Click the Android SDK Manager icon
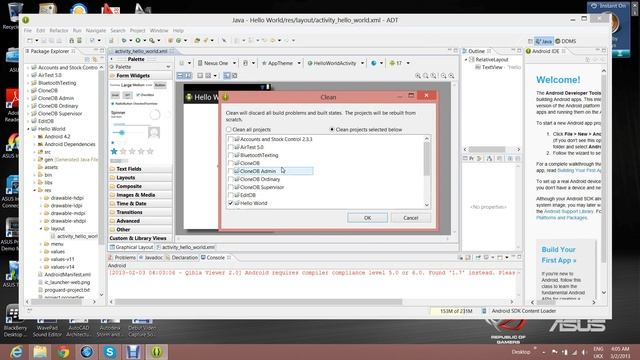The width and height of the screenshot is (640, 360). [x=71, y=40]
